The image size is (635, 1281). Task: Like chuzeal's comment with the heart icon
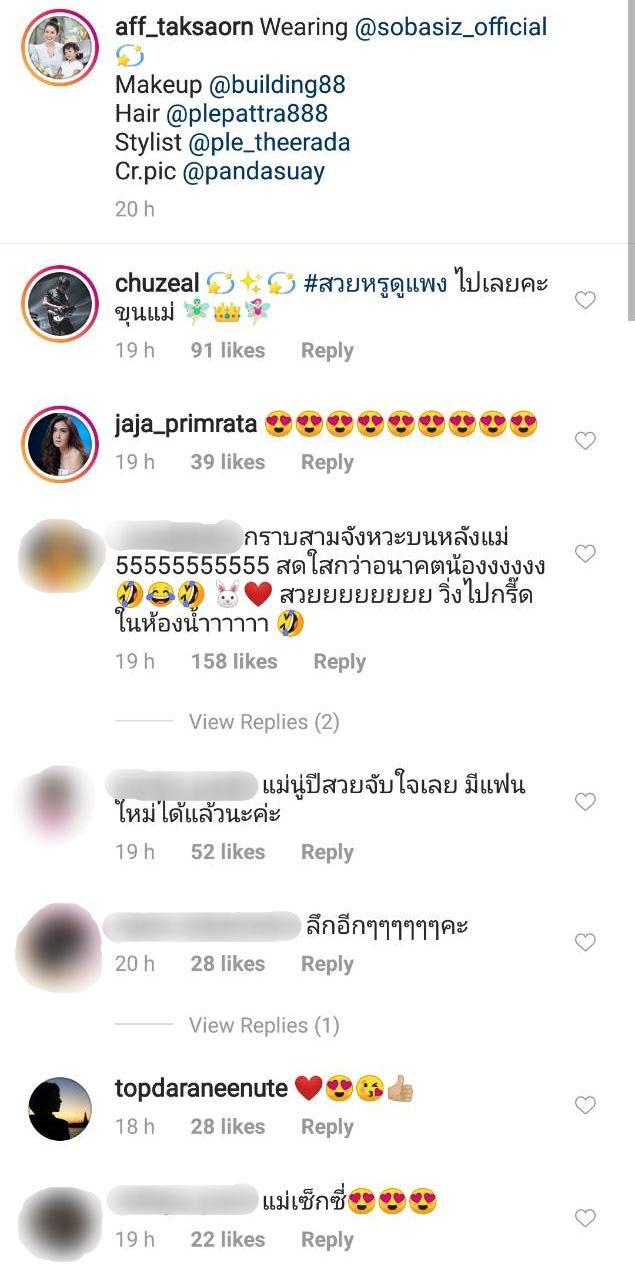coord(585,301)
